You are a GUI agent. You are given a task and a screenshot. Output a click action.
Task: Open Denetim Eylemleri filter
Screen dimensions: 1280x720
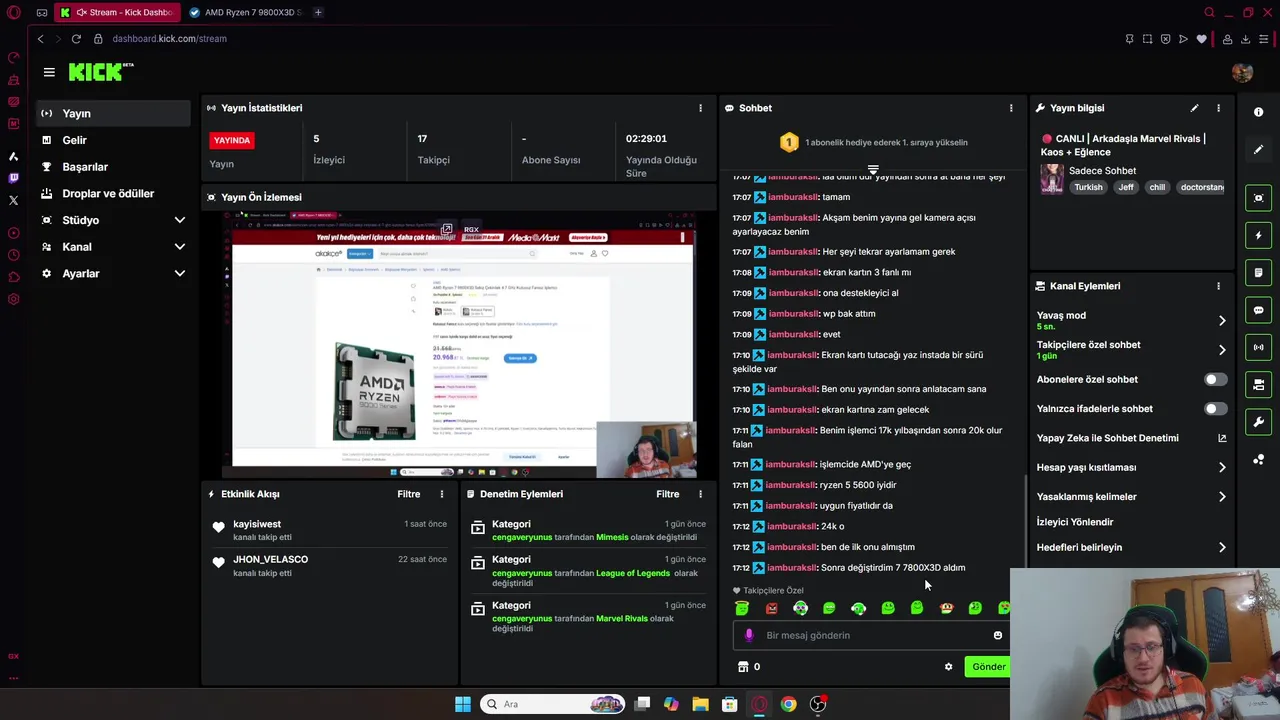click(x=667, y=494)
